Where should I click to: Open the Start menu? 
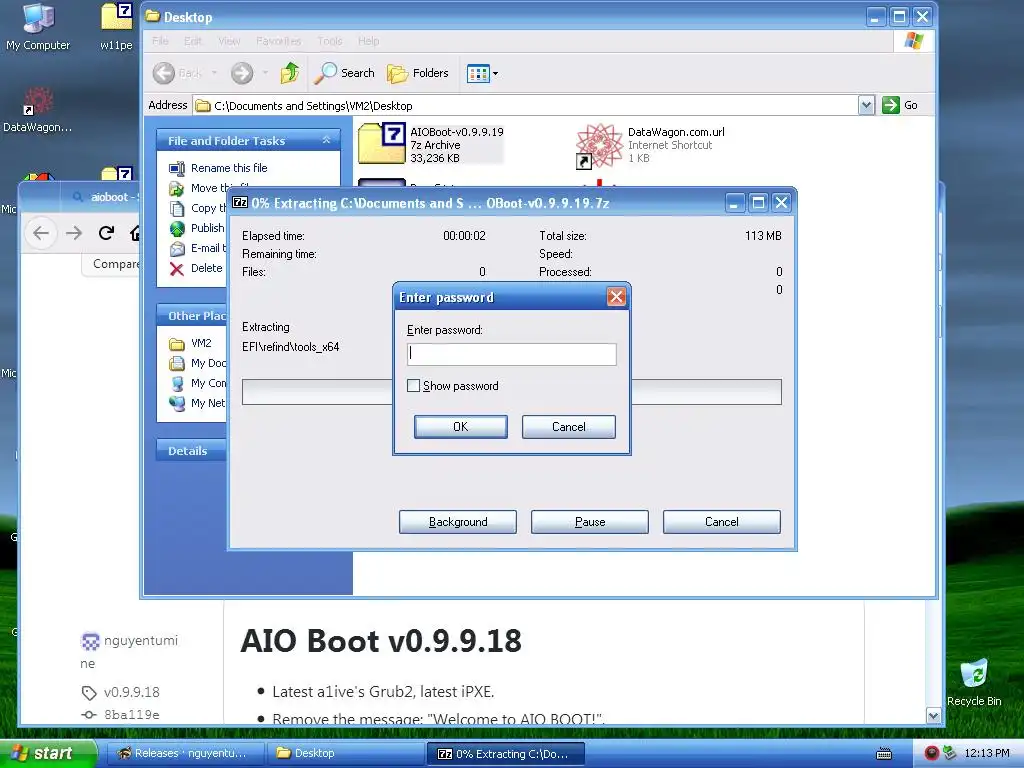[47, 753]
